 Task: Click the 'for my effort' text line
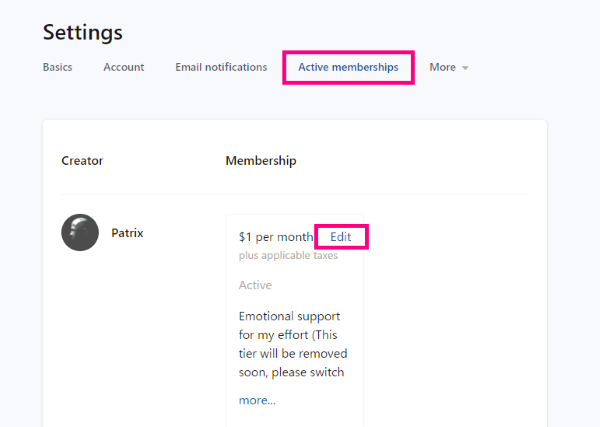288,335
